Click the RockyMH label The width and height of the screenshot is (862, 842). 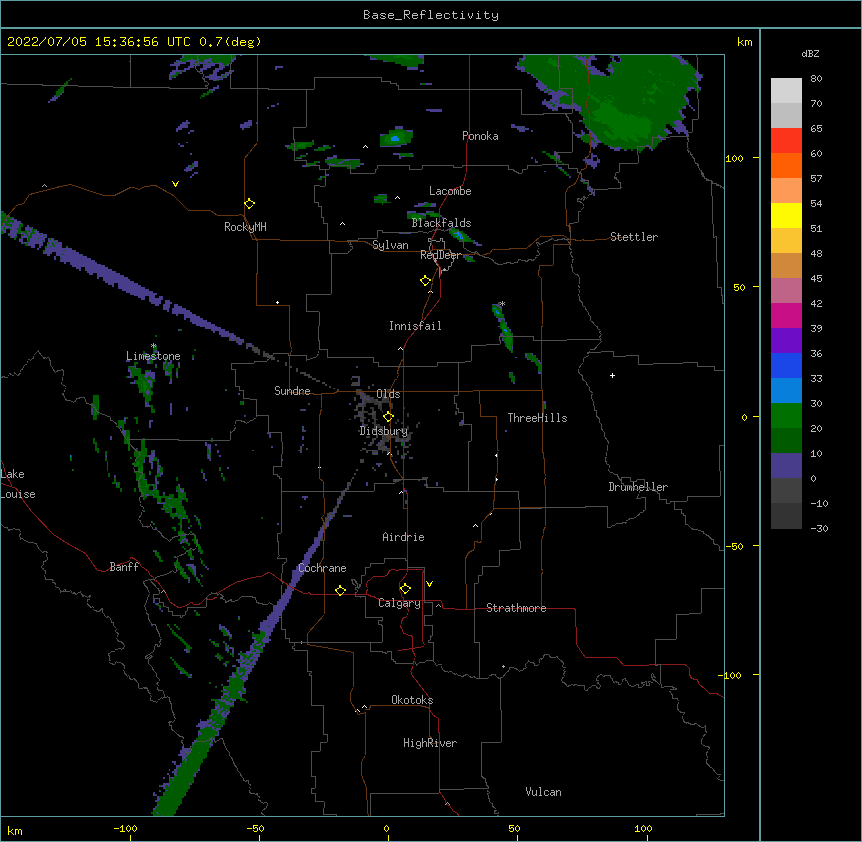coord(245,226)
